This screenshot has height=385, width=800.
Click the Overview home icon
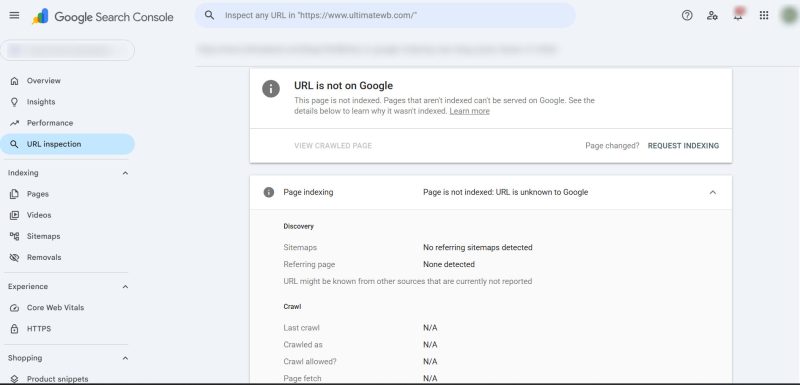click(14, 81)
